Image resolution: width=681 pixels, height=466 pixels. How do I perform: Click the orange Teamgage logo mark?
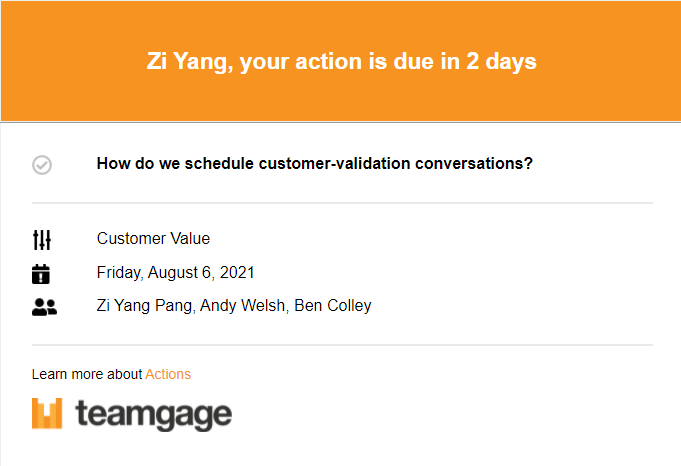(x=47, y=413)
